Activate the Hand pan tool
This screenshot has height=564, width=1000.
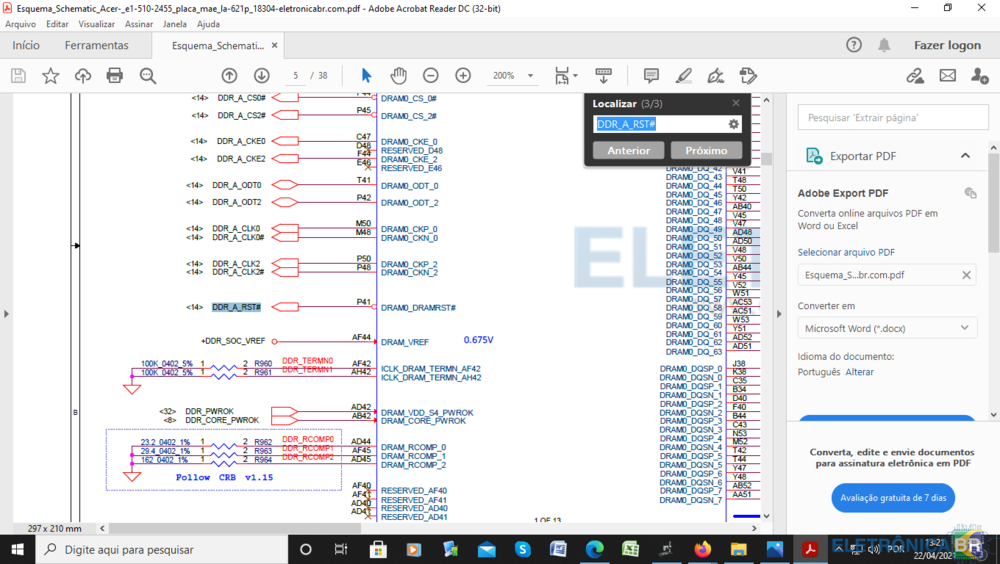[x=399, y=75]
